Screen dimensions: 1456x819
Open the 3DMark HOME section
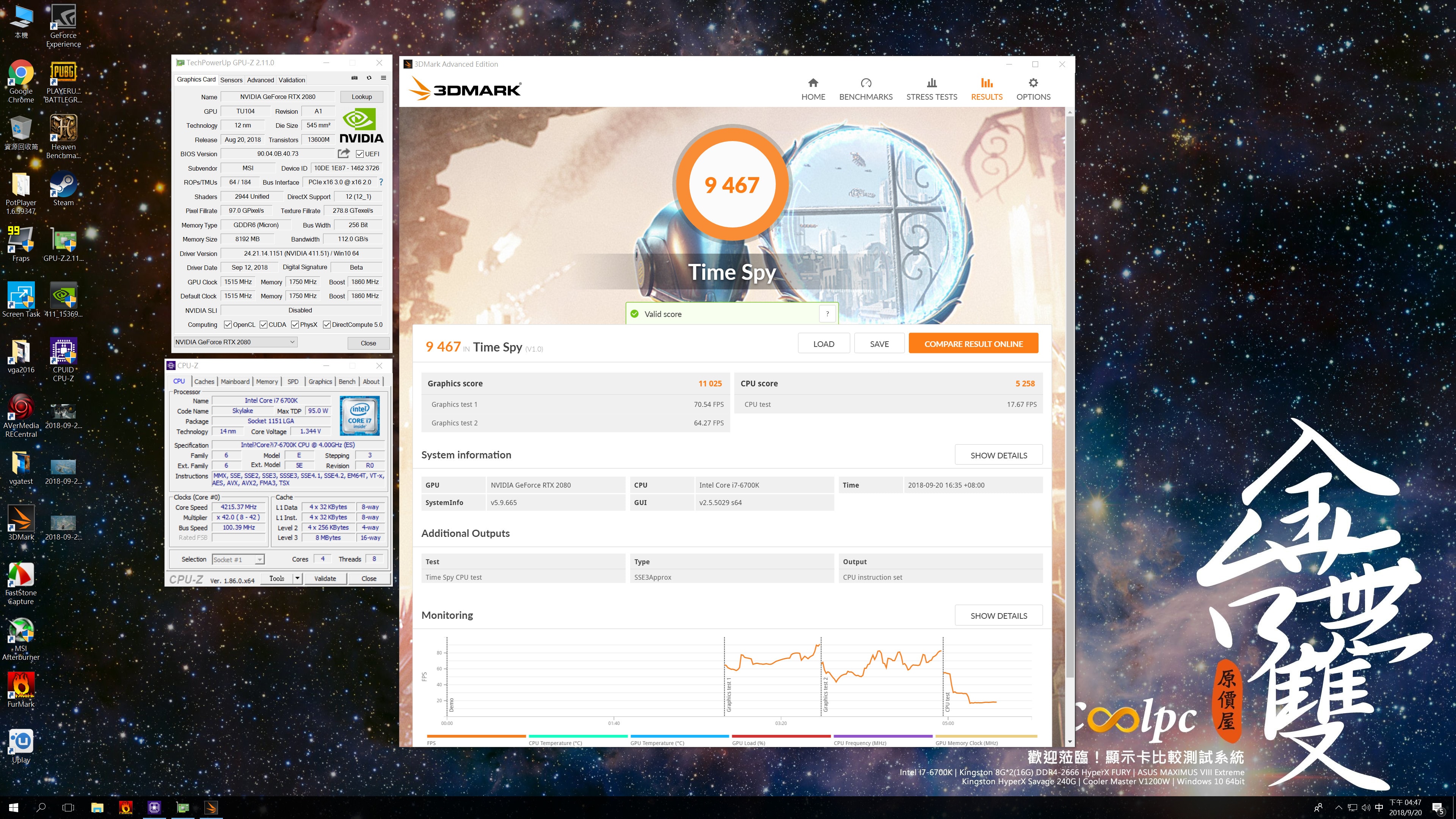[x=813, y=89]
